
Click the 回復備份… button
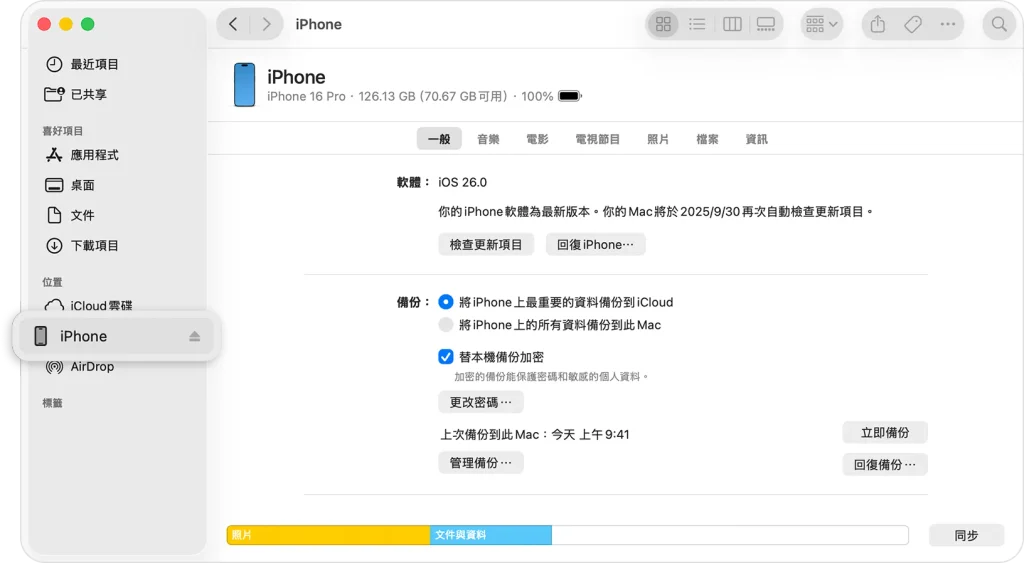pyautogui.click(x=885, y=464)
